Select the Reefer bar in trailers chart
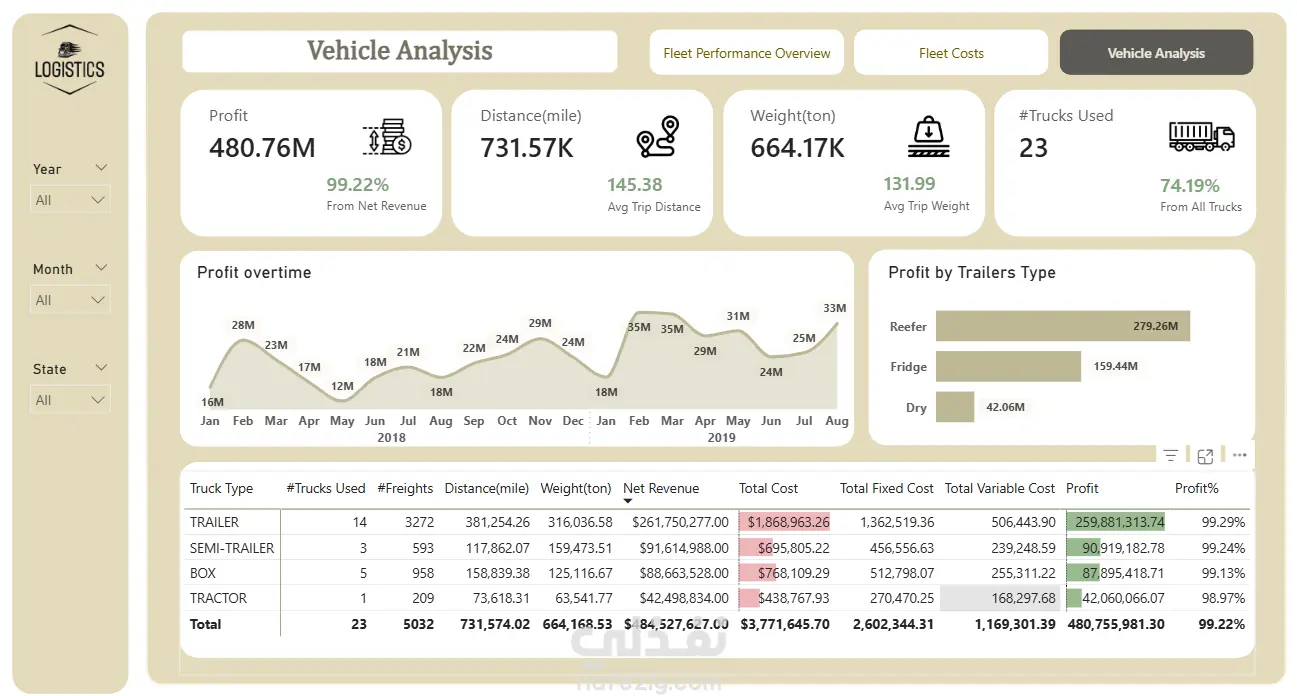The height and width of the screenshot is (696, 1297). tap(1063, 326)
